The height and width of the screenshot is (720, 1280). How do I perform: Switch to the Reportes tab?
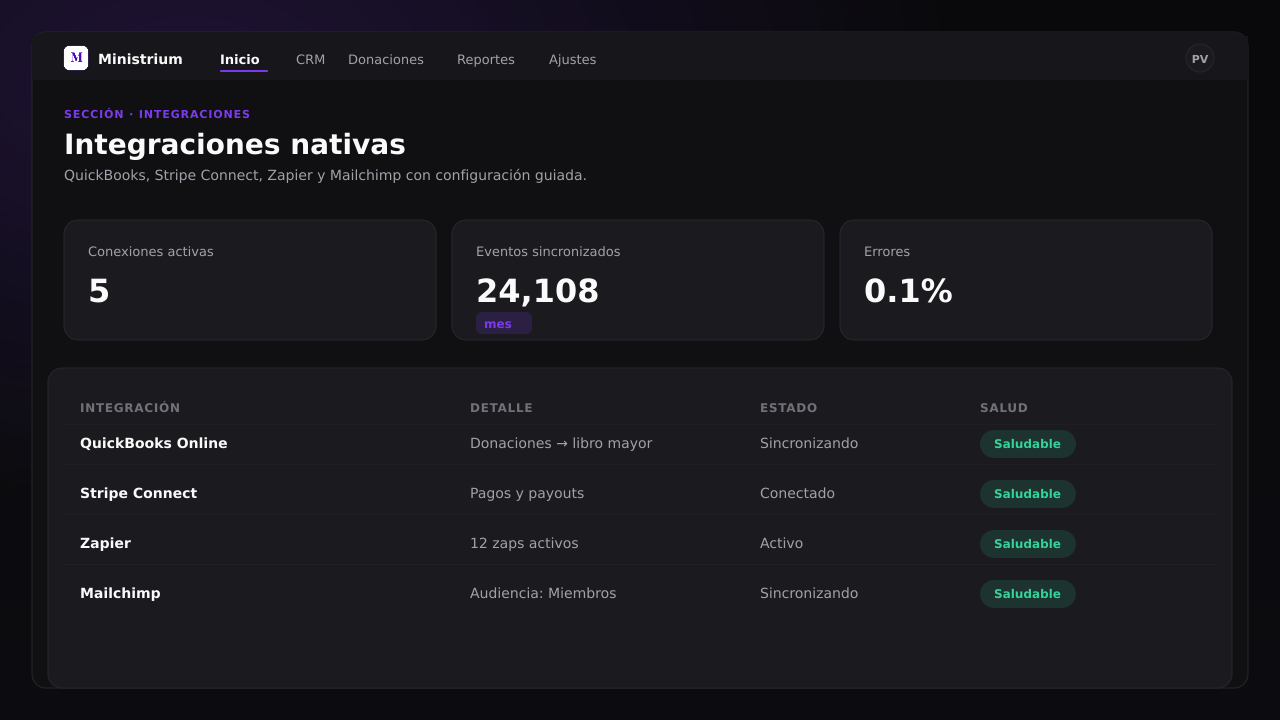(486, 59)
